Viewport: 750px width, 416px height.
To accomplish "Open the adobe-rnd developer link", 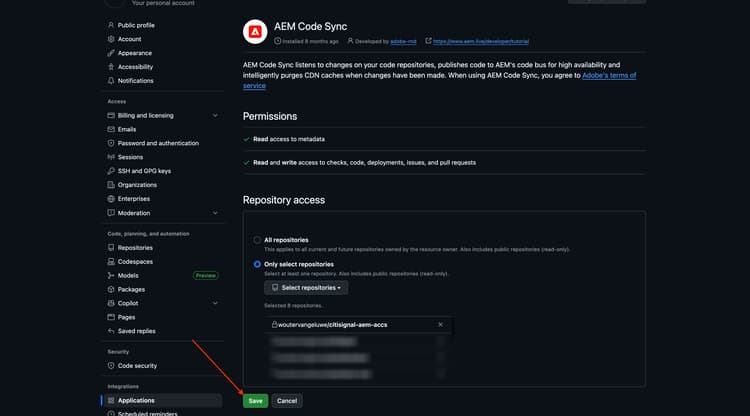I will click(x=403, y=42).
